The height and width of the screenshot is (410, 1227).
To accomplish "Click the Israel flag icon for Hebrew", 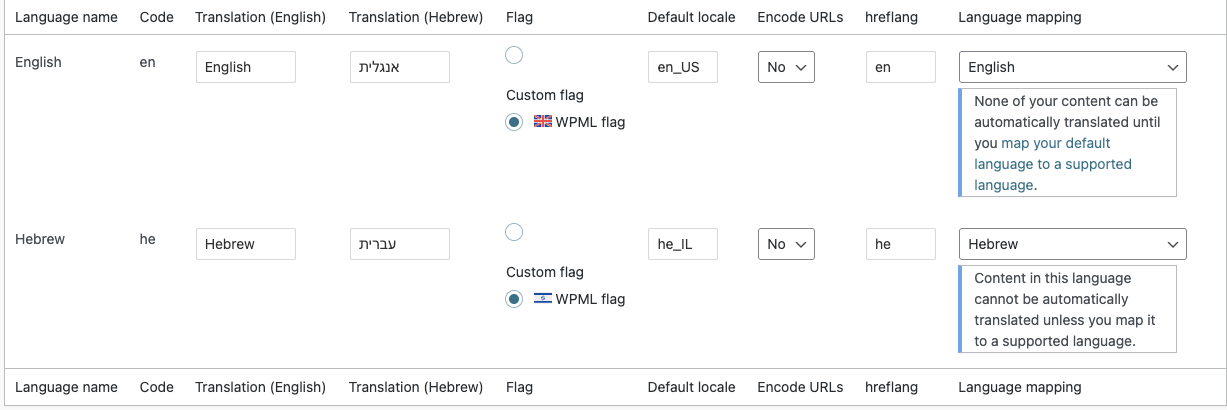I will coord(543,299).
